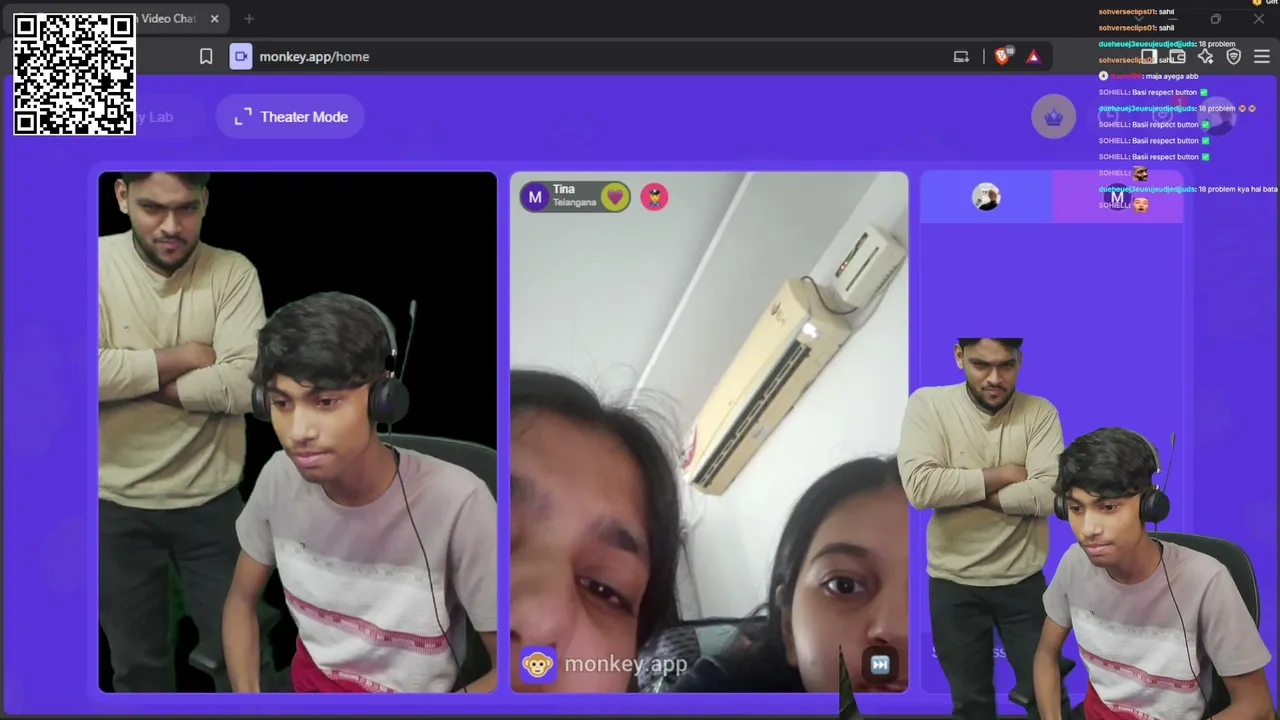The height and width of the screenshot is (720, 1280).
Task: Close the Video Chat browser tab
Action: (x=214, y=19)
